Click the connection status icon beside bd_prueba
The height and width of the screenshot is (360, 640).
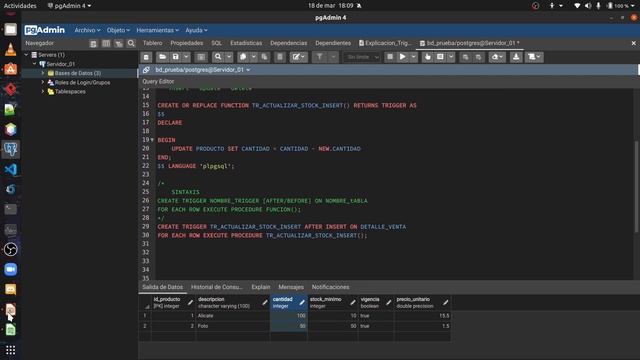click(x=146, y=70)
